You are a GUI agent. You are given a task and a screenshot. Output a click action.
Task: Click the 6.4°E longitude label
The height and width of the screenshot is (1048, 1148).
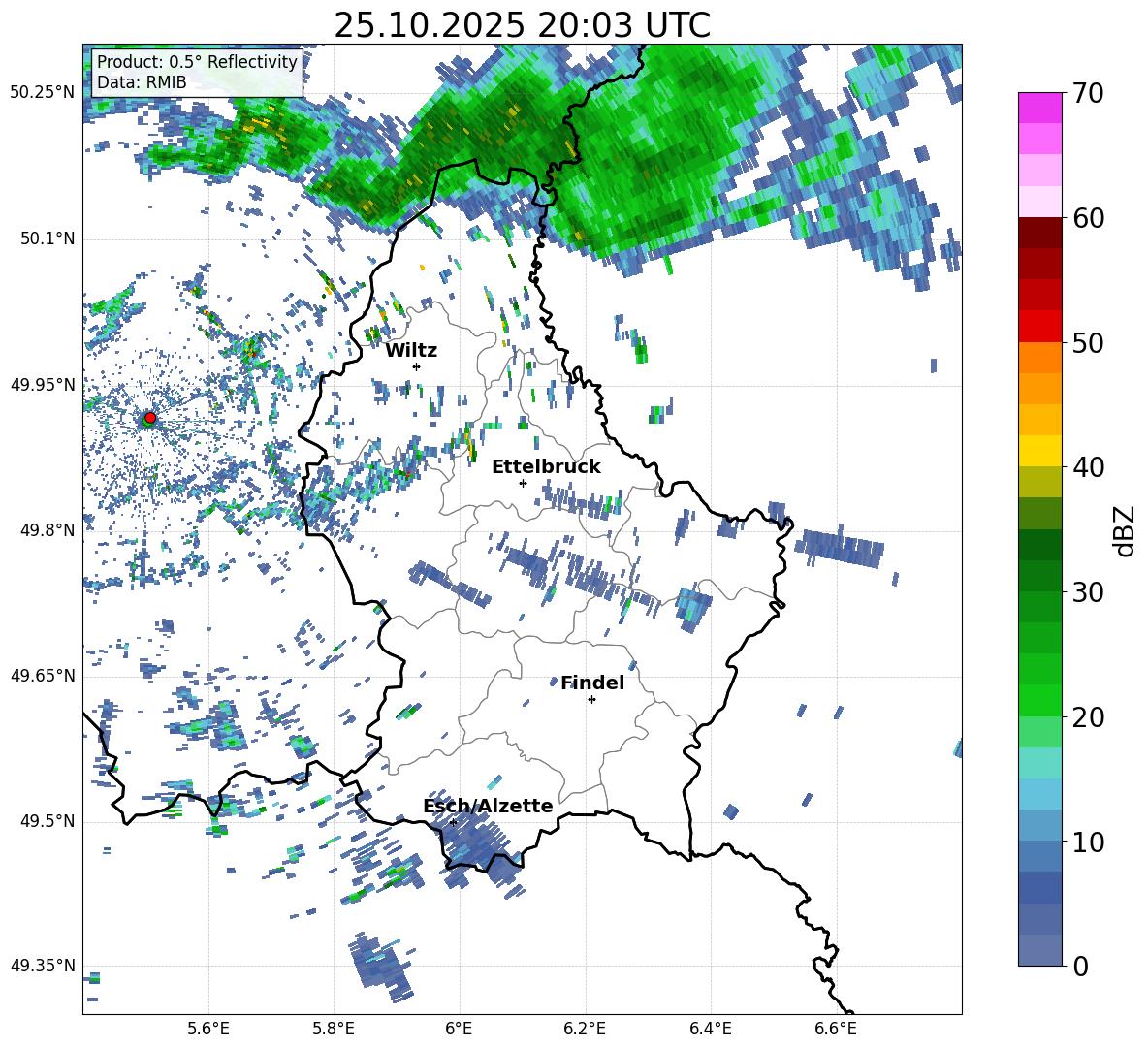coord(710,1029)
